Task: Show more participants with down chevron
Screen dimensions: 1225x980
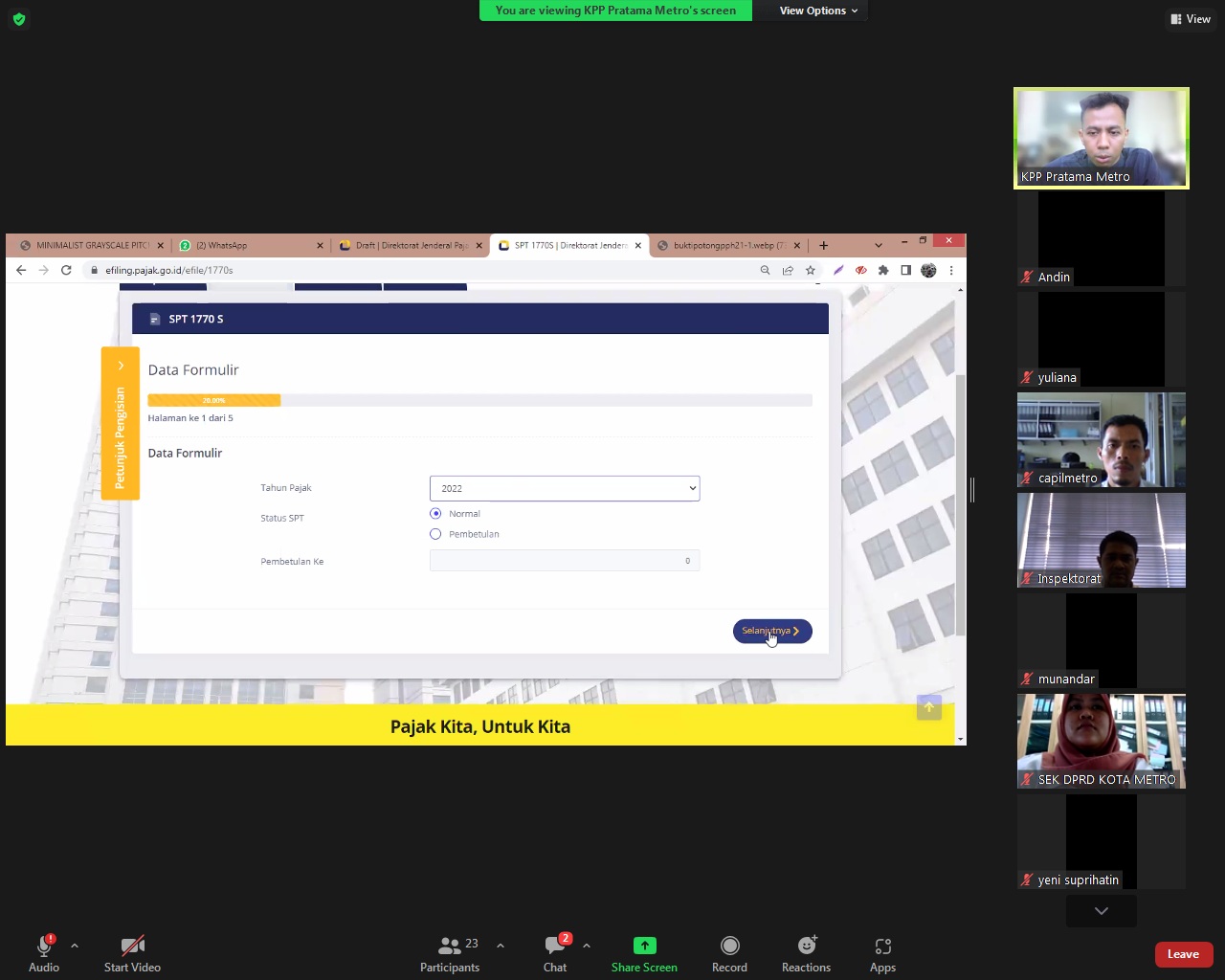Action: click(x=1102, y=911)
